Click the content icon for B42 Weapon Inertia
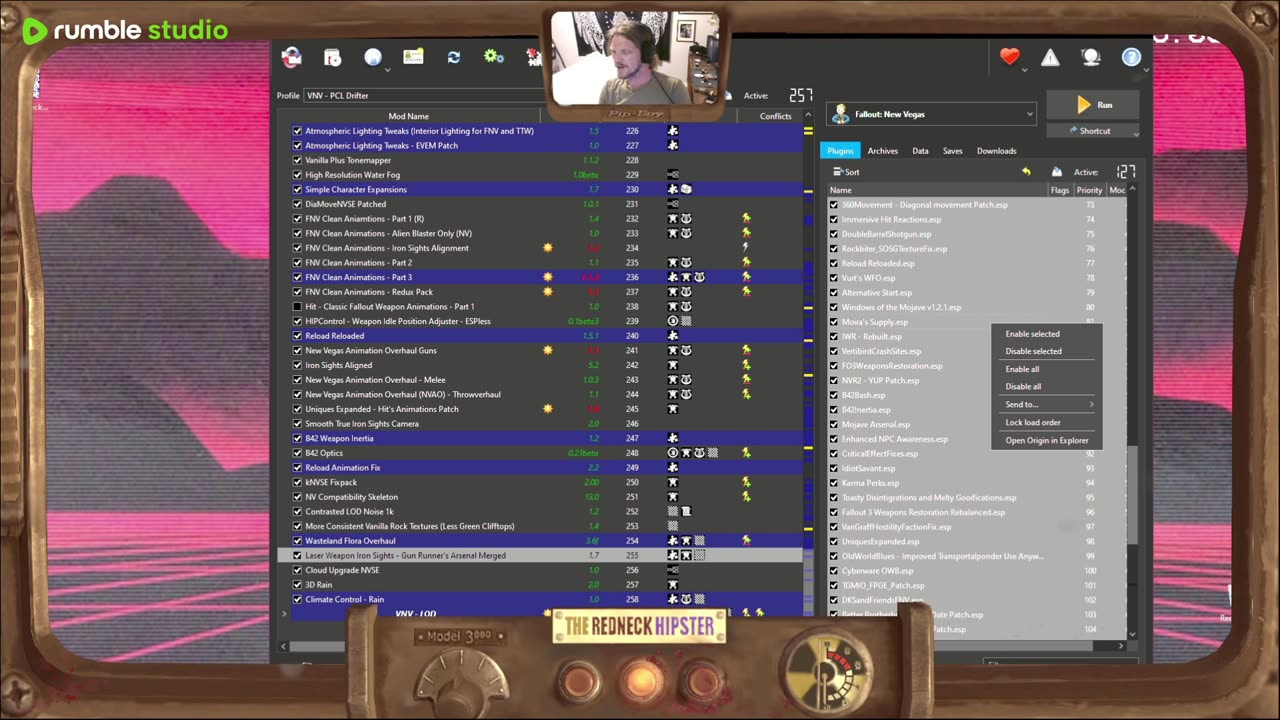This screenshot has width=1280, height=720. pyautogui.click(x=673, y=438)
